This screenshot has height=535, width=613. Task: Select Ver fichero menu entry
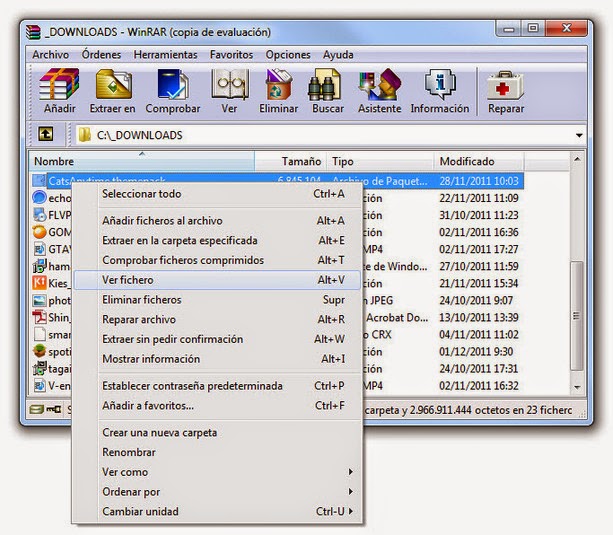217,280
